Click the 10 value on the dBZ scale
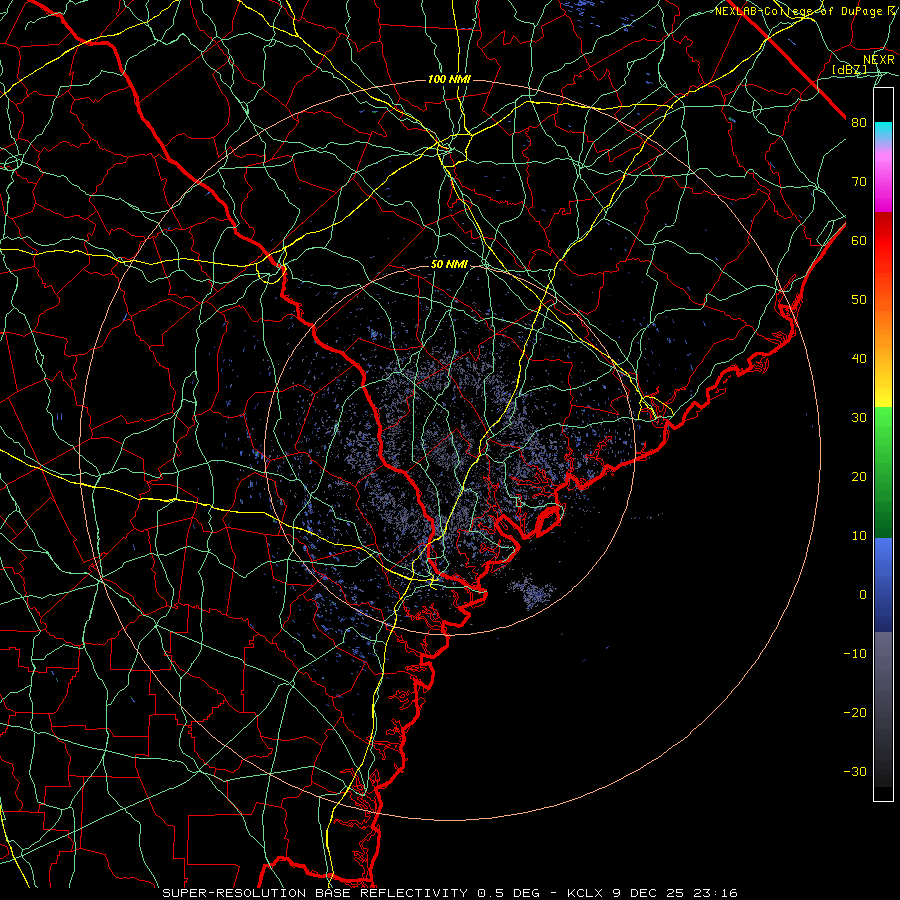 859,536
